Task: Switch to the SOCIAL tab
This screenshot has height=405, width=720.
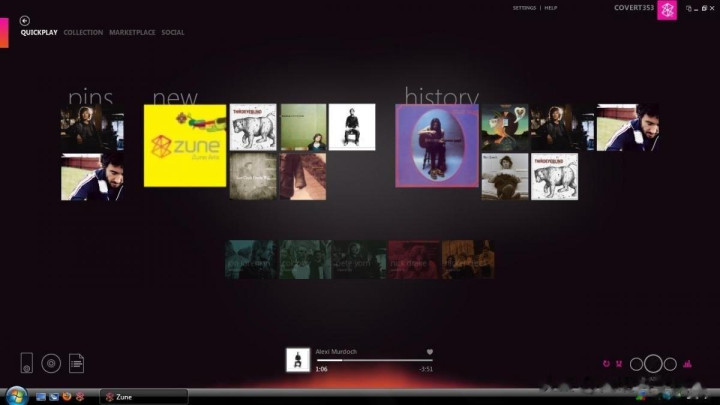Action: [173, 33]
